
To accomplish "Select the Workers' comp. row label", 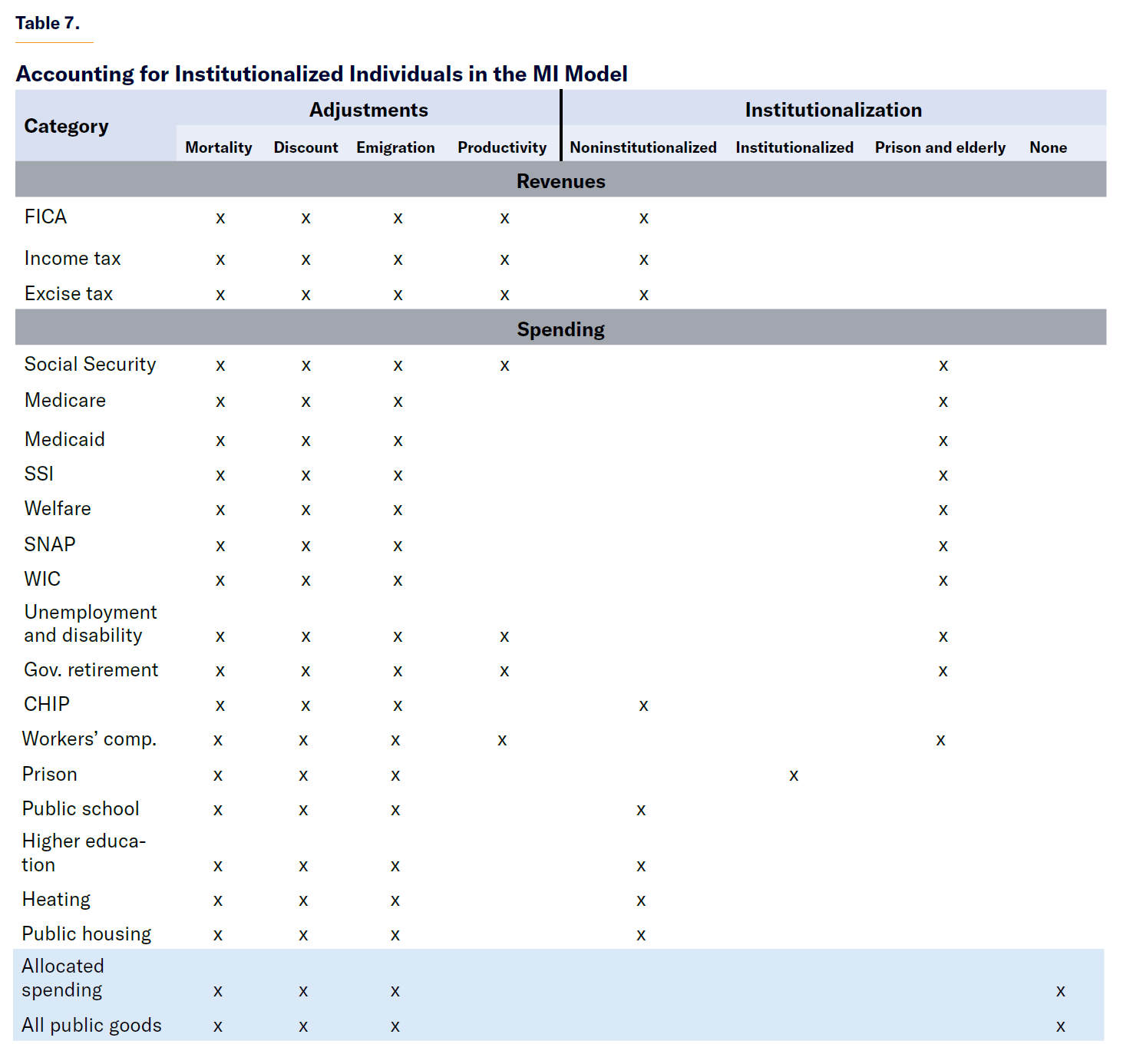I will (x=89, y=739).
